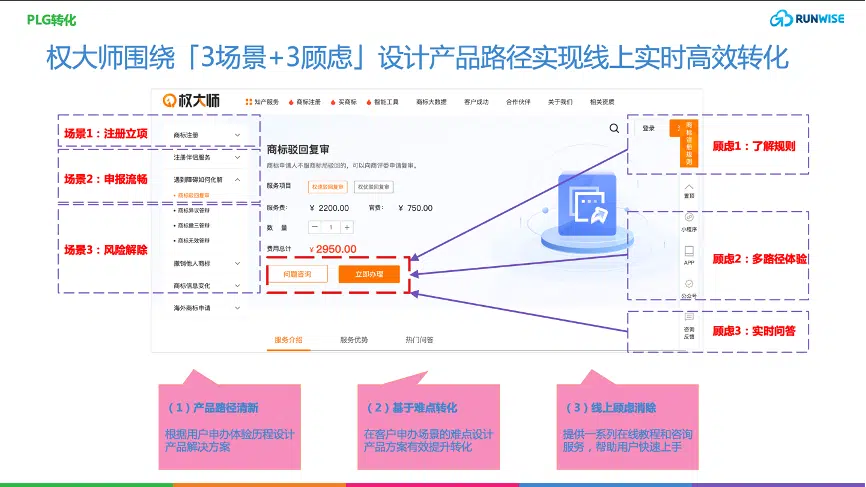Open the 客户成功 nav item
This screenshot has height=487, width=866.
point(476,102)
